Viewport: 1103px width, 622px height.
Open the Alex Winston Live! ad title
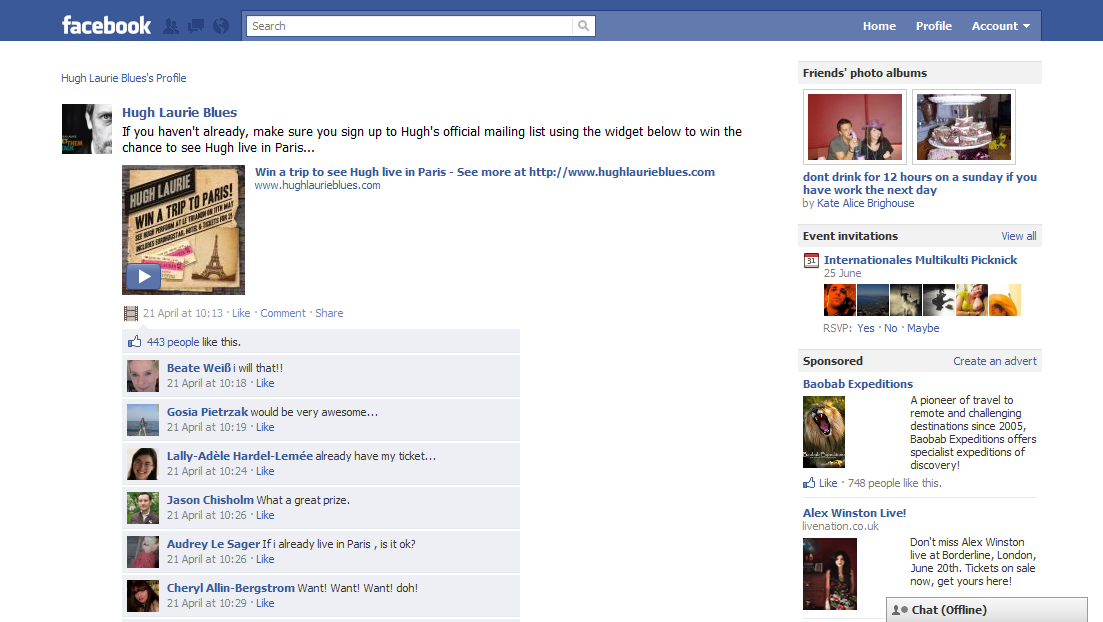[855, 513]
